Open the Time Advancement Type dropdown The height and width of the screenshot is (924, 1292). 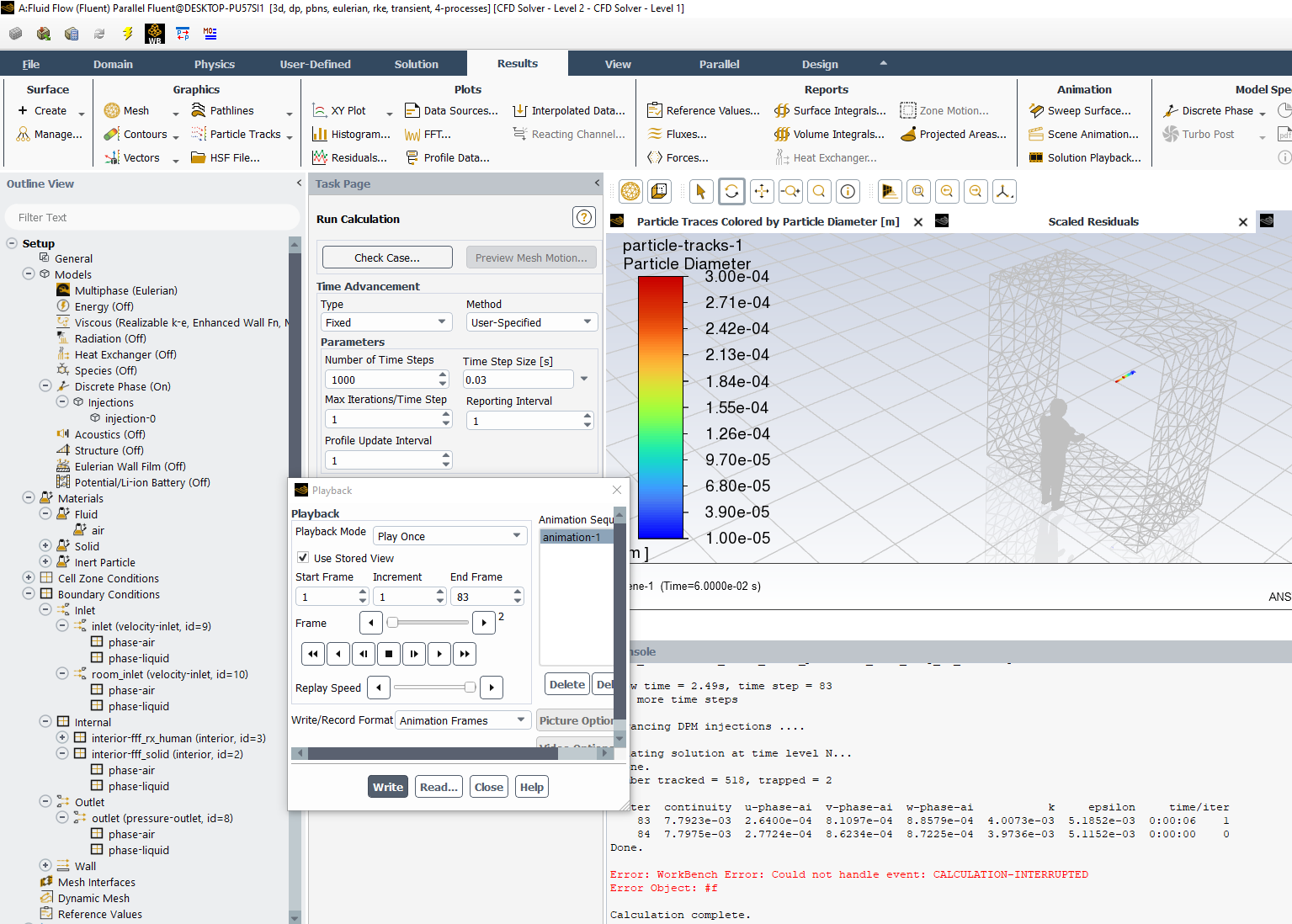point(387,322)
